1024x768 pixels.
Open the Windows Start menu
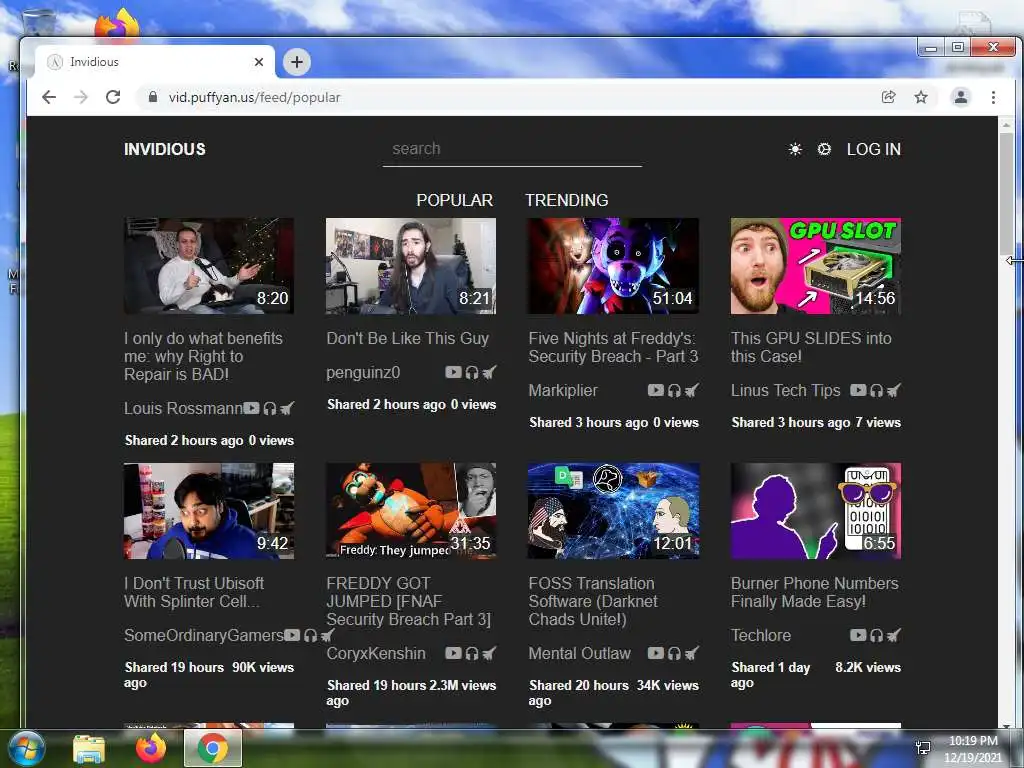pos(25,748)
